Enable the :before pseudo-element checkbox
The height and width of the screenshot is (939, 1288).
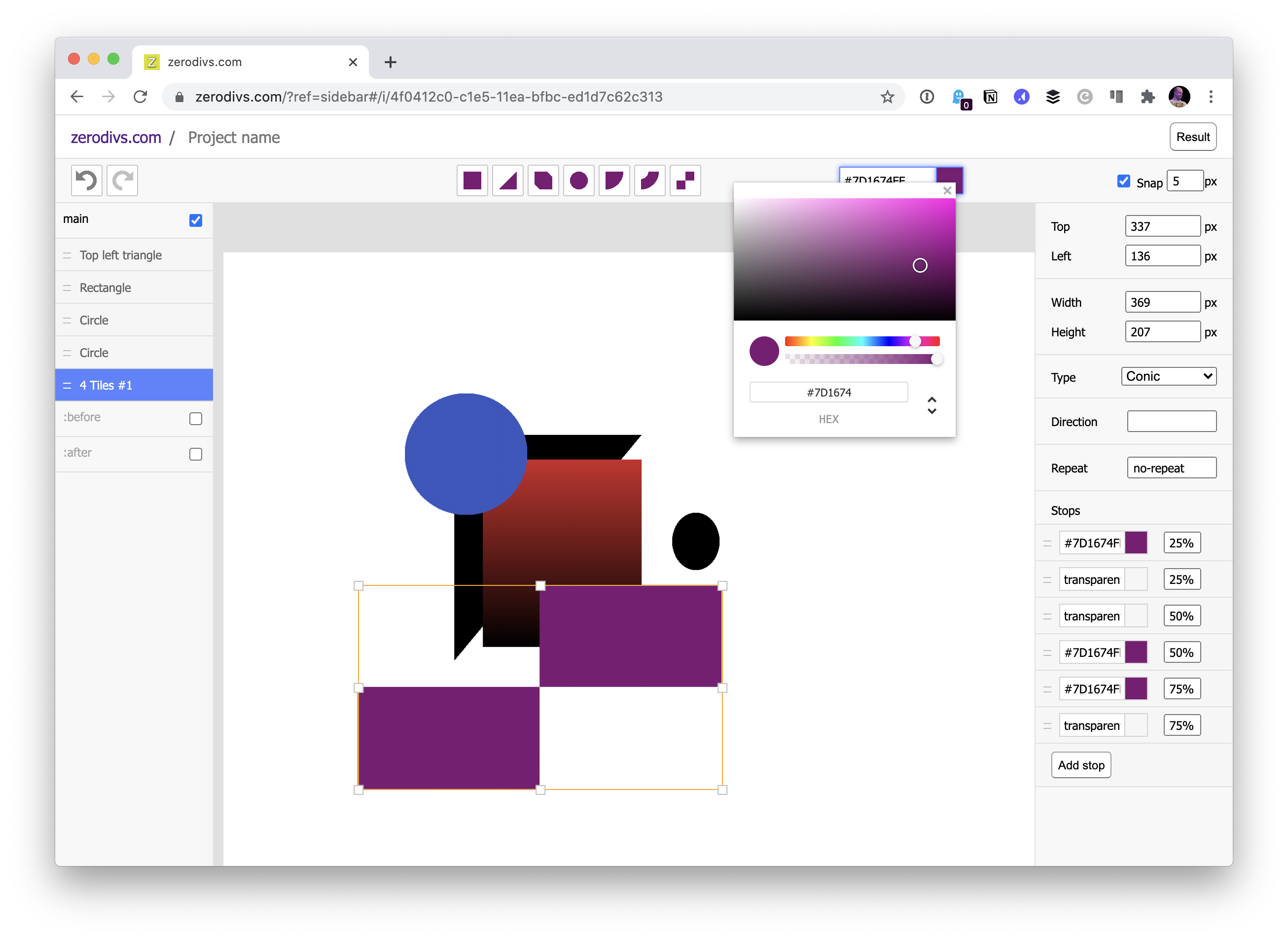click(196, 418)
